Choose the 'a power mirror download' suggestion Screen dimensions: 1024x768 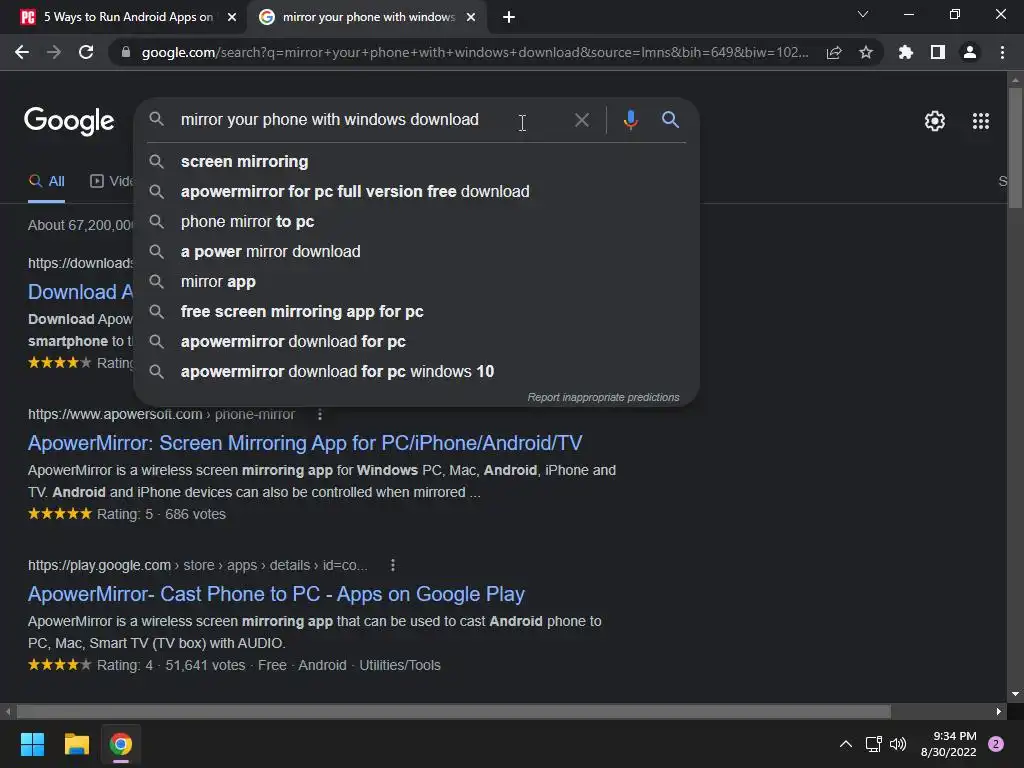pyautogui.click(x=417, y=251)
